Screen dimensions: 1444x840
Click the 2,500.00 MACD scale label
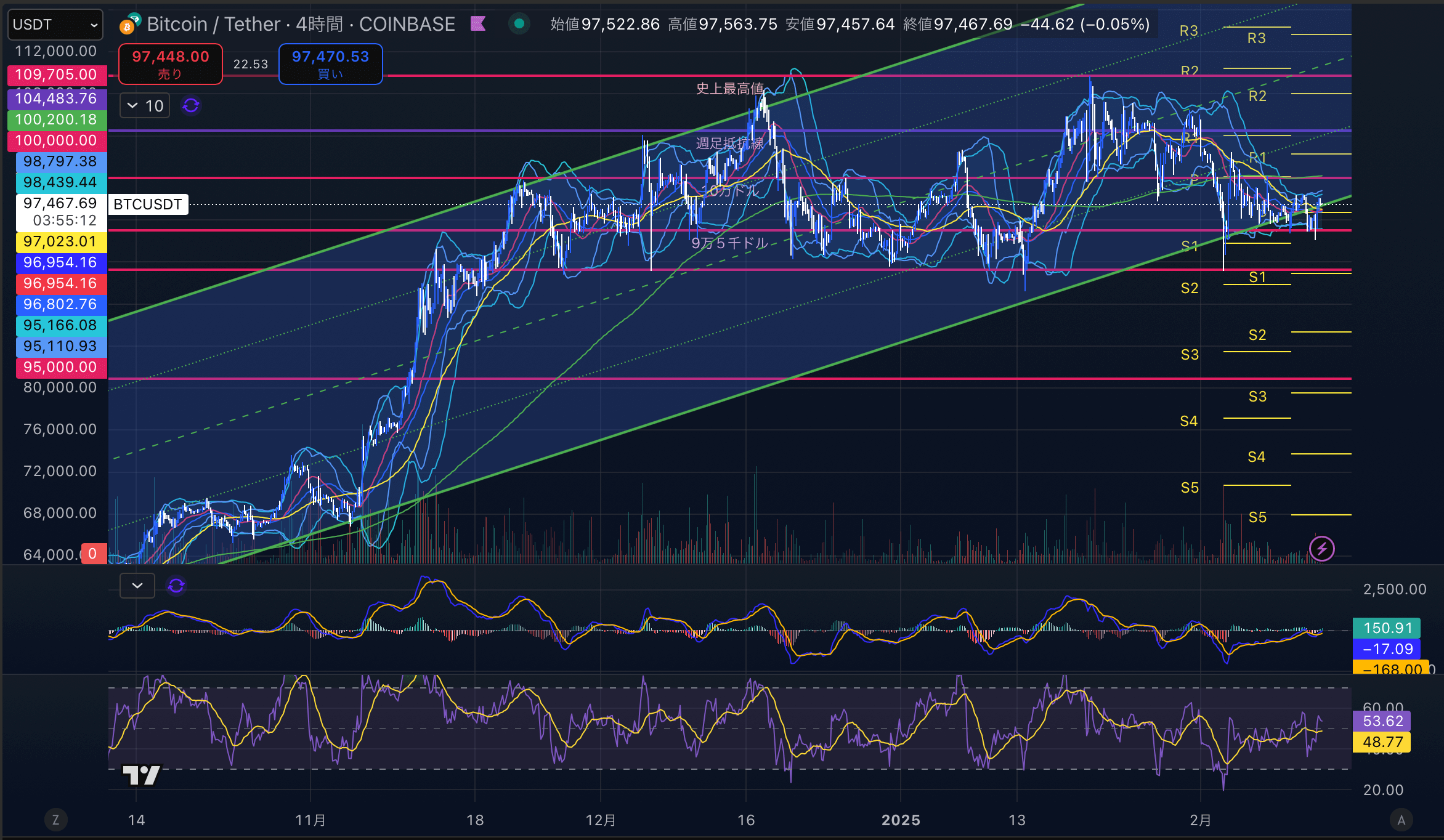(x=1395, y=589)
